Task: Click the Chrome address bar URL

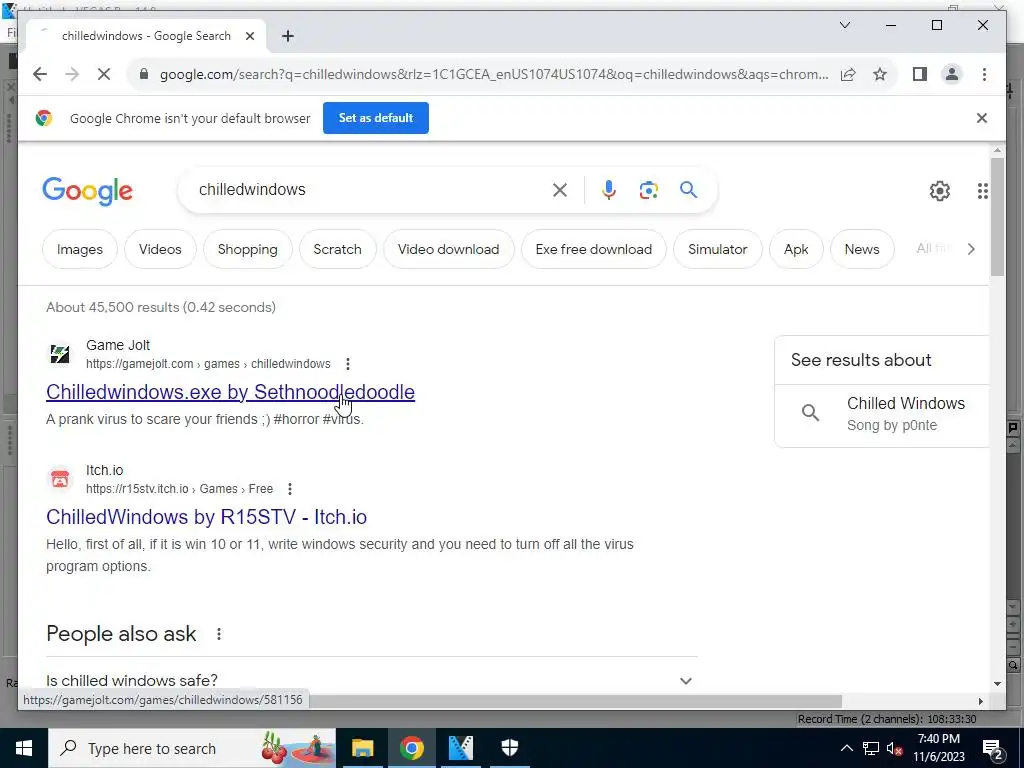Action: 494,74
